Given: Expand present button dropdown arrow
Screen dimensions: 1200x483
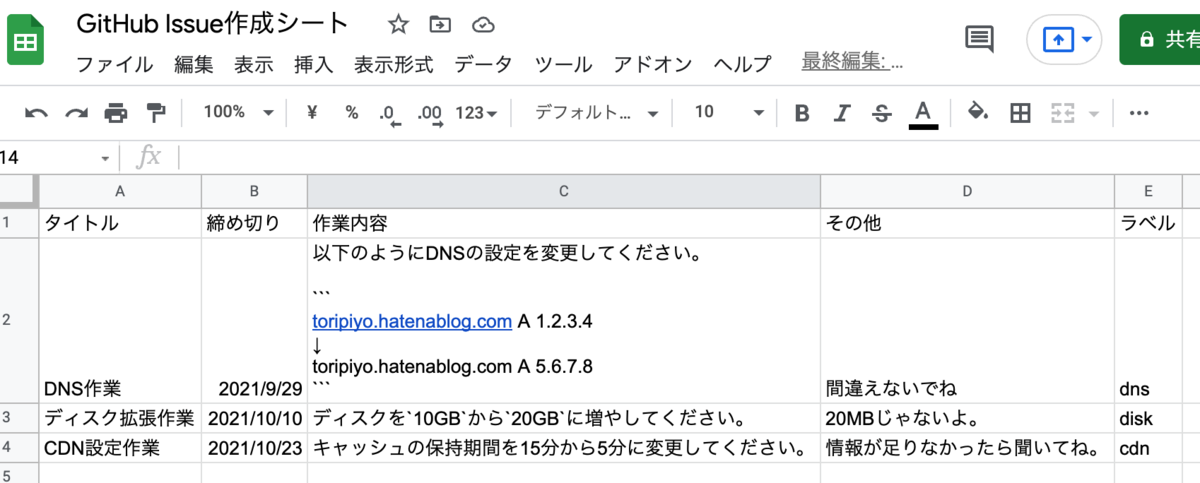Looking at the screenshot, I should point(1086,40).
